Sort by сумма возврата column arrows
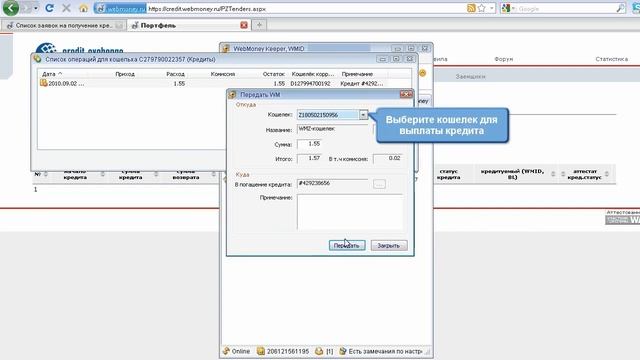The image size is (640, 360). pyautogui.click(x=213, y=174)
